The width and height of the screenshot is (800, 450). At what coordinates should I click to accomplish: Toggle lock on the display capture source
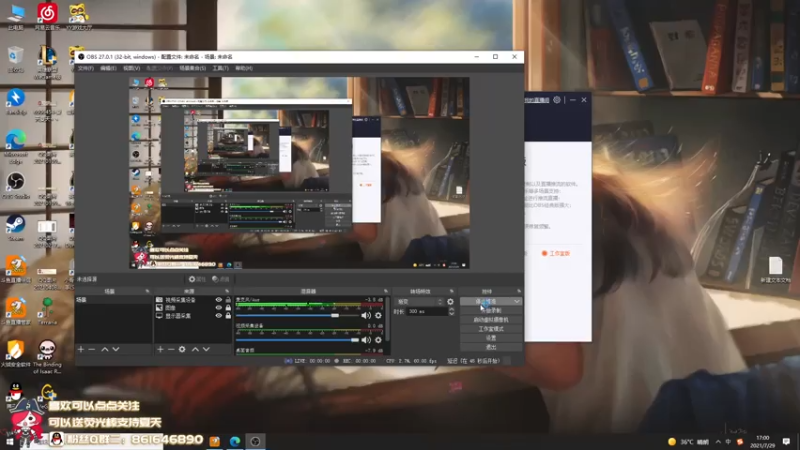tap(228, 316)
